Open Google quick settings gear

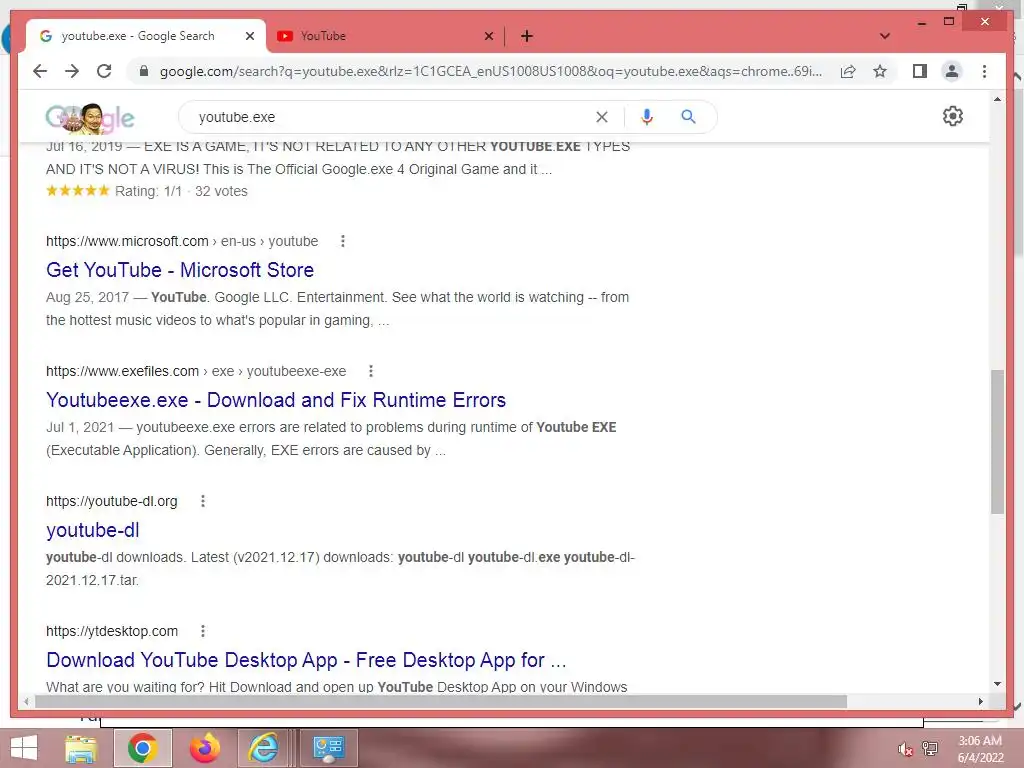[x=953, y=116]
